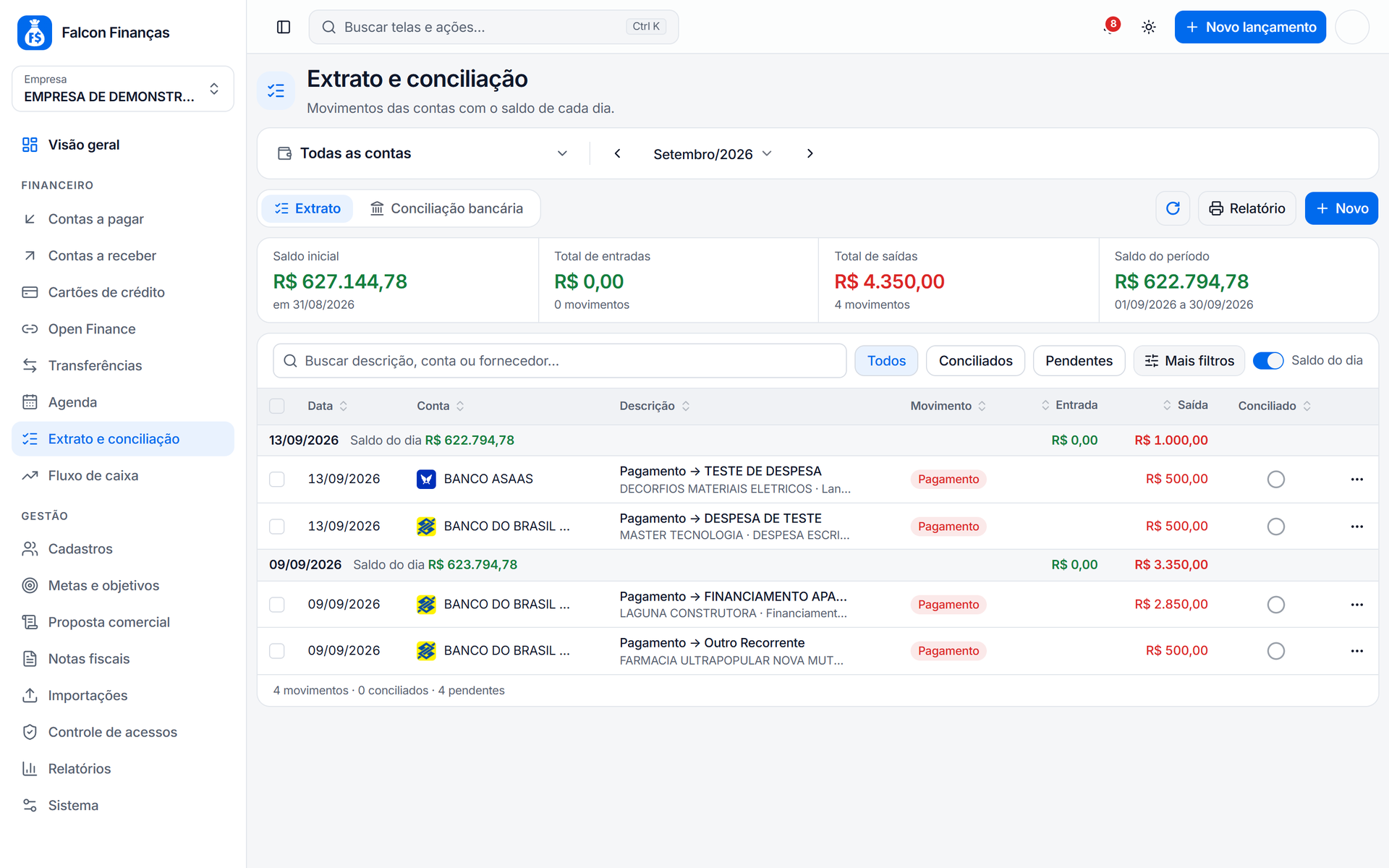
Task: Click the Falcon Finanças logo icon
Action: click(x=35, y=33)
